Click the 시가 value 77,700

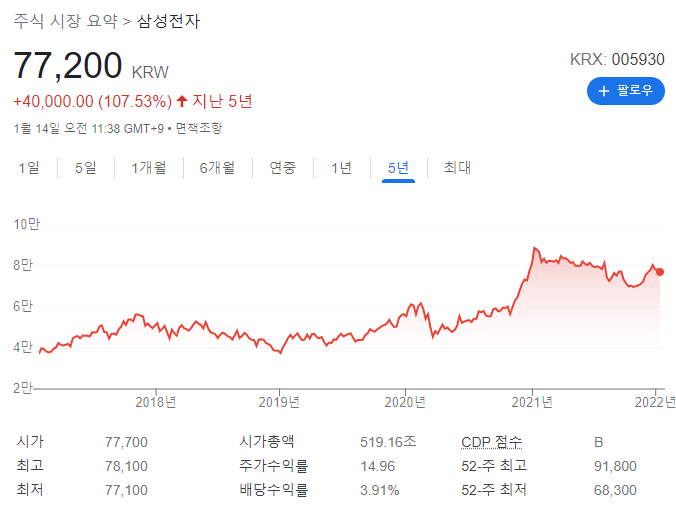[x=126, y=442]
